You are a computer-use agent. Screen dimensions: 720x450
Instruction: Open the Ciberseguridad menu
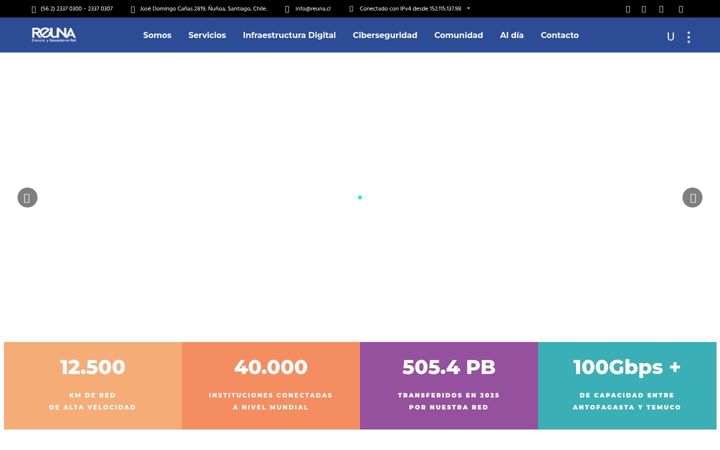click(385, 35)
